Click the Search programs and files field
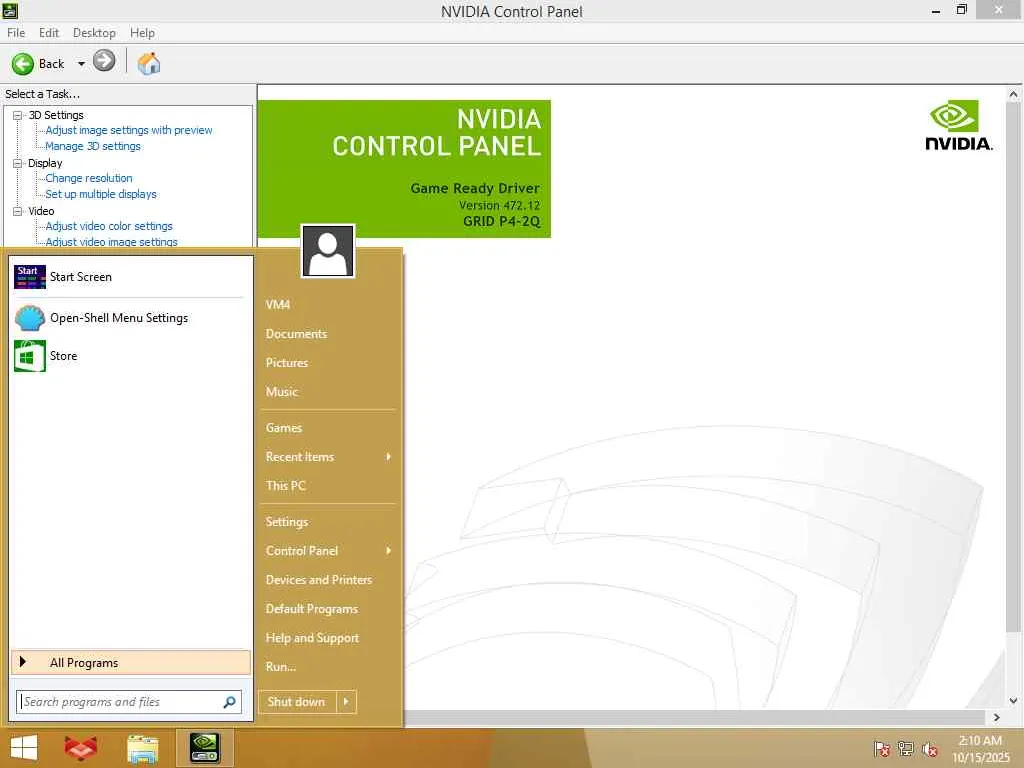The height and width of the screenshot is (768, 1024). coord(129,702)
